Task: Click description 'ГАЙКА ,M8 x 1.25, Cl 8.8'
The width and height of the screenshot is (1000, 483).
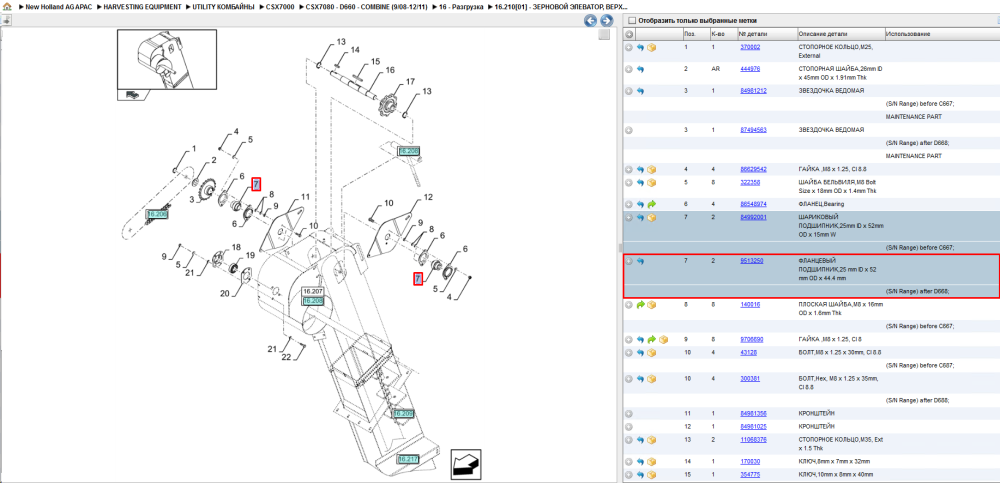Action: (x=832, y=169)
